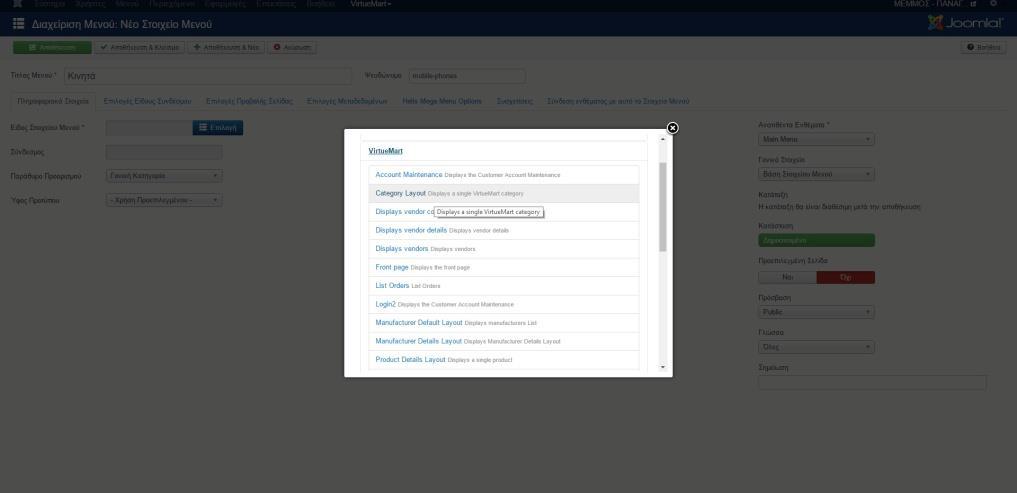This screenshot has width=1017, height=493.
Task: Close the menu item type popup
Action: pos(673,128)
